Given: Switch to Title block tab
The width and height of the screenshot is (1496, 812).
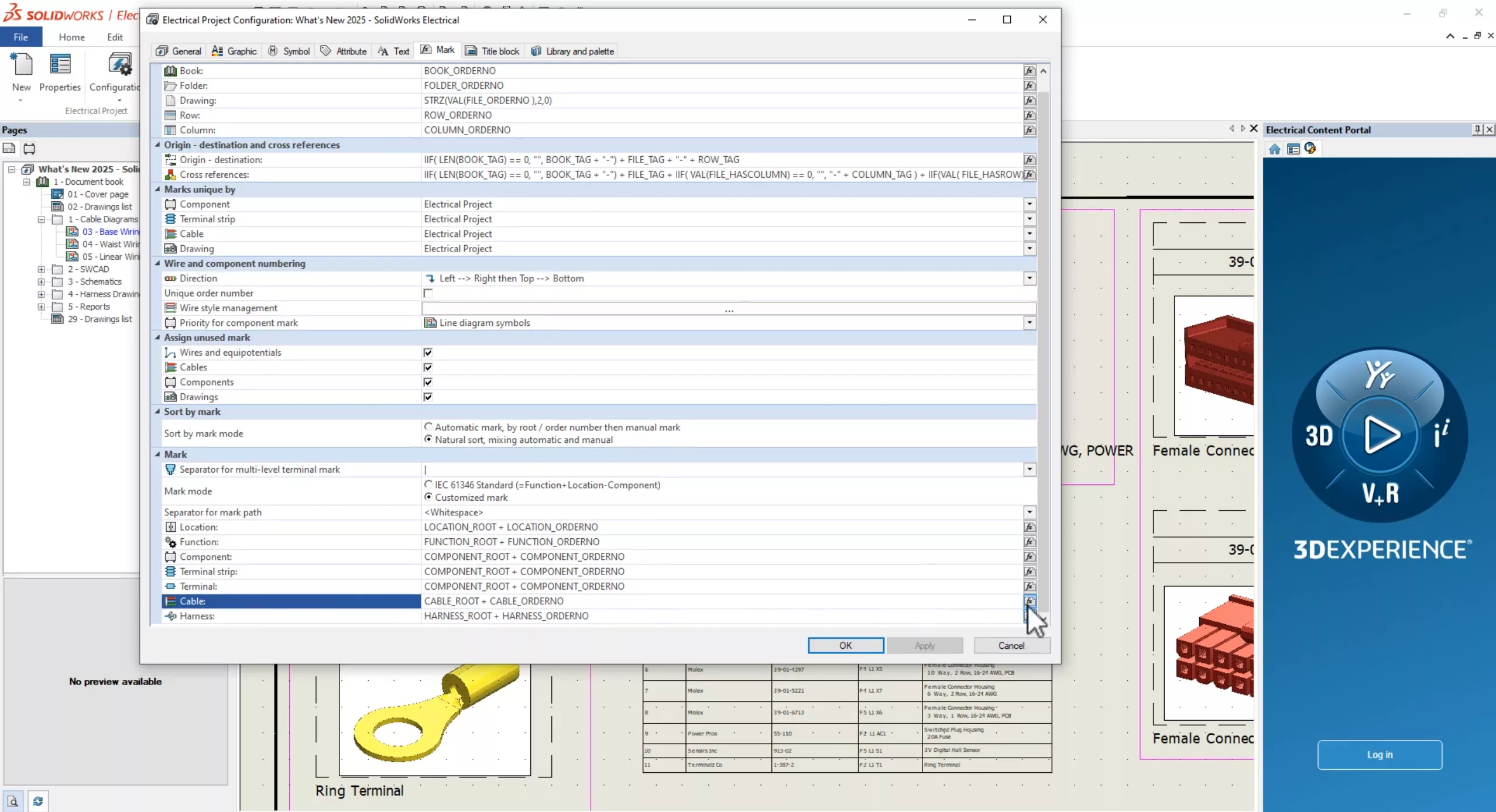Looking at the screenshot, I should coord(492,51).
